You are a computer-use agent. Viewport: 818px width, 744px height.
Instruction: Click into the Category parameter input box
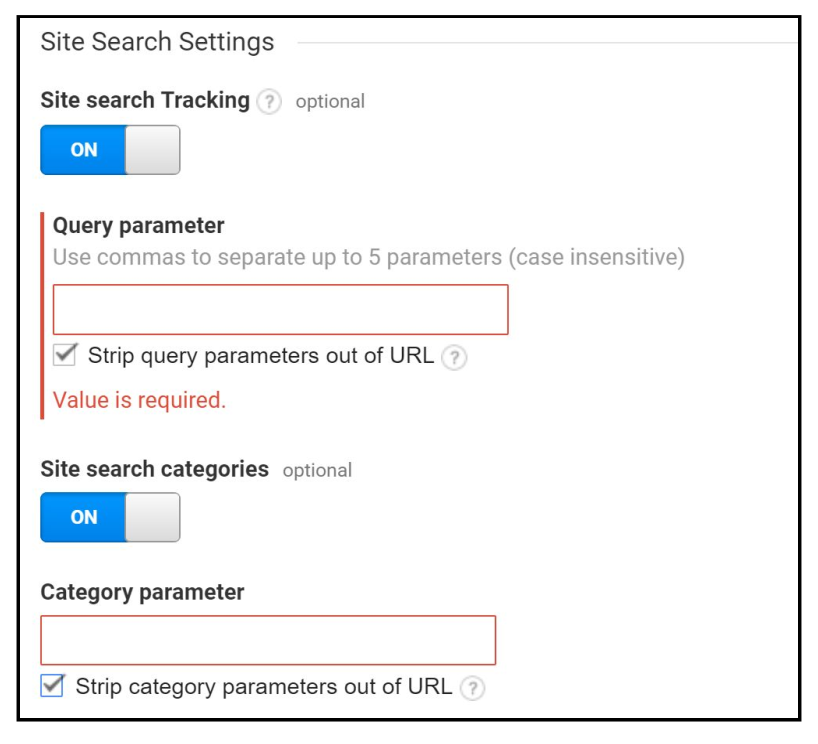[268, 640]
